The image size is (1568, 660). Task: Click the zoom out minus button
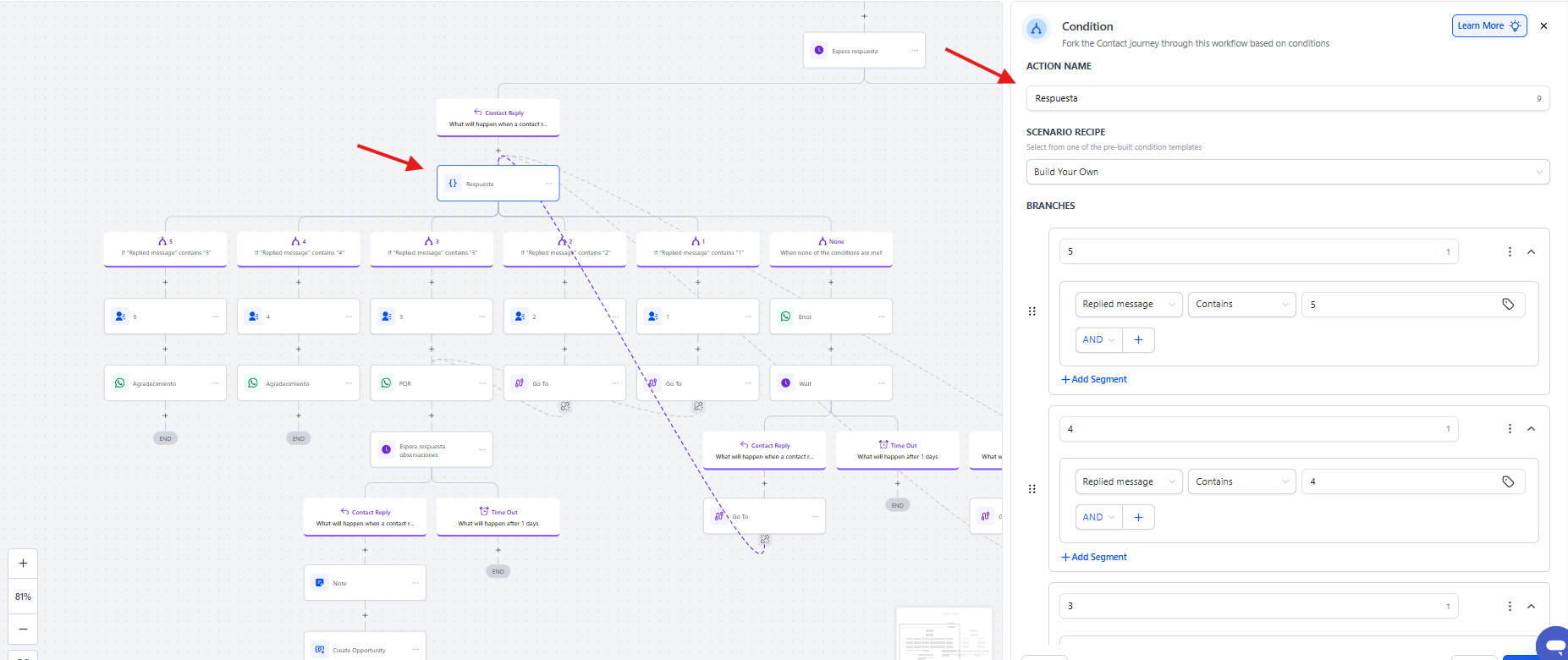pyautogui.click(x=23, y=629)
